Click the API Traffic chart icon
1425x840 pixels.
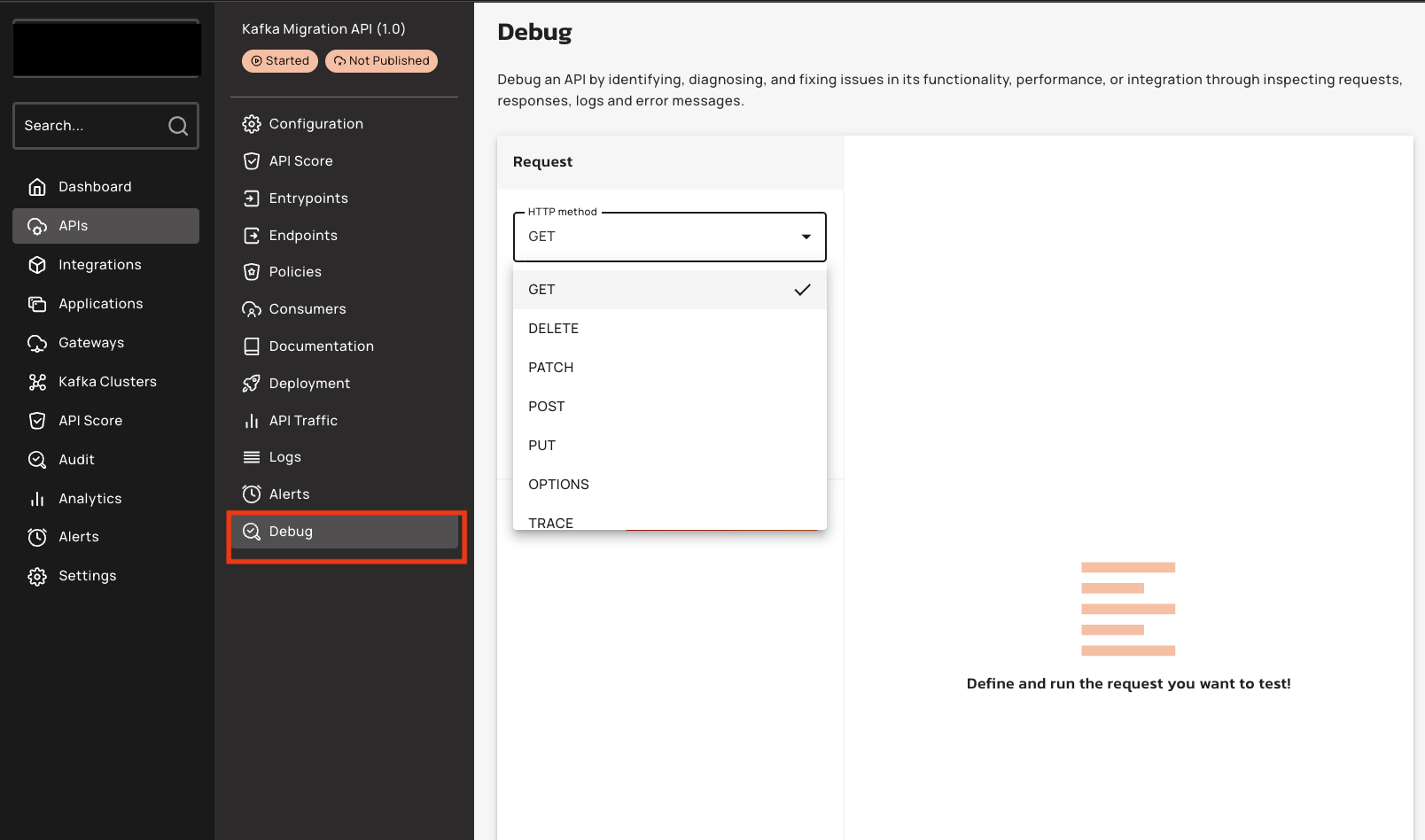point(252,421)
